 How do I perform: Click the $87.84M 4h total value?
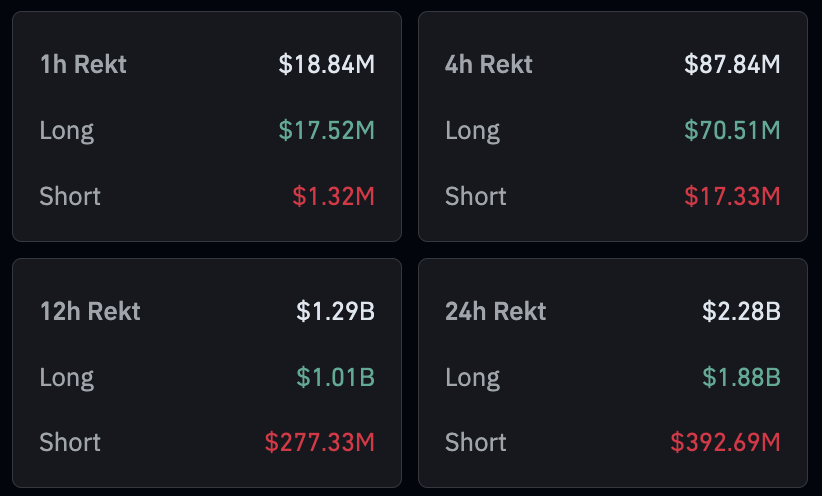pos(732,65)
